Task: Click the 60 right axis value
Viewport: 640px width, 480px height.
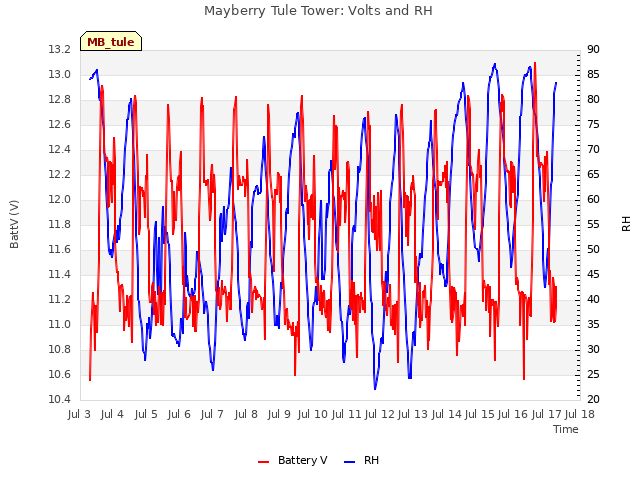Action: point(593,200)
